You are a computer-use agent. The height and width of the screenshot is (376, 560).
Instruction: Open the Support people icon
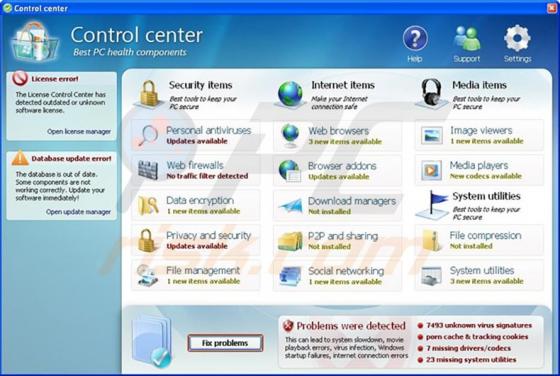[x=467, y=38]
